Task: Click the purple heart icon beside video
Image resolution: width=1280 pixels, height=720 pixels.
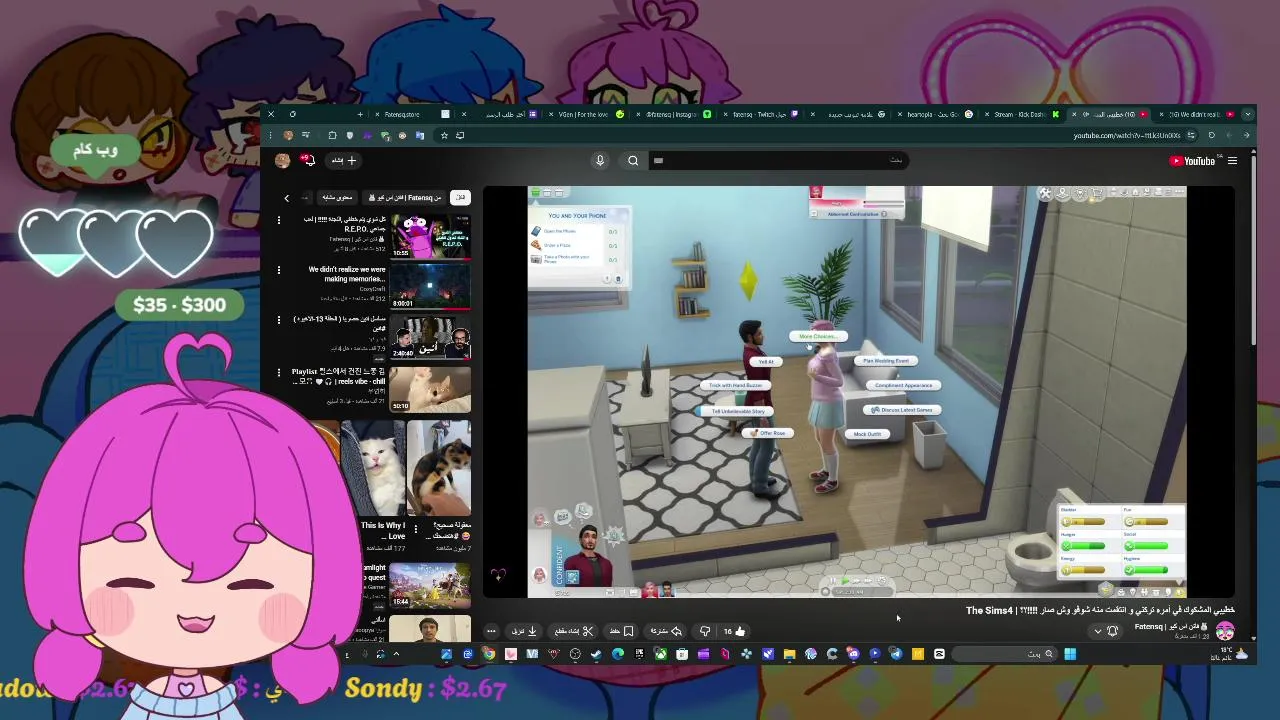Action: point(498,574)
